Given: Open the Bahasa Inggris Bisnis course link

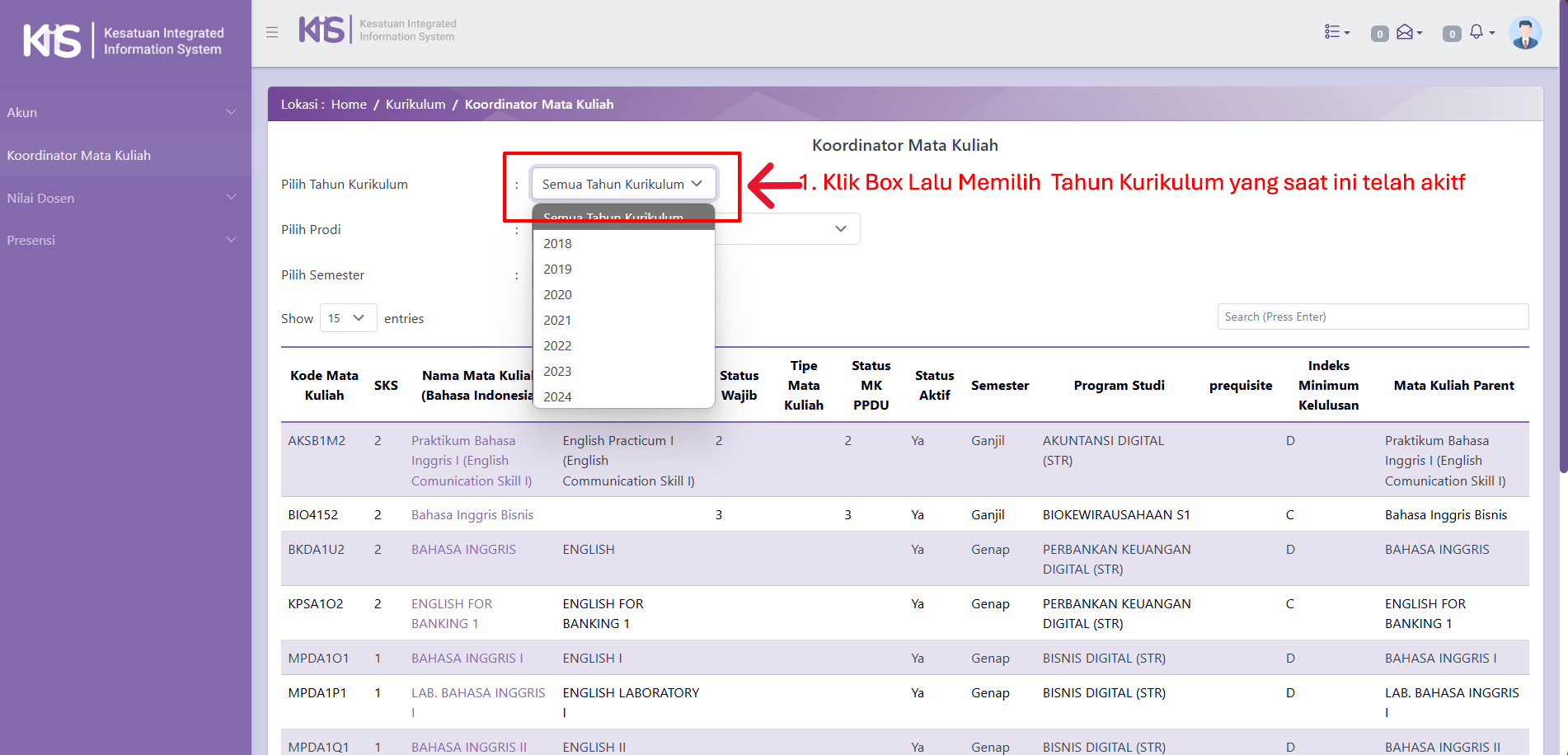Looking at the screenshot, I should [x=472, y=514].
